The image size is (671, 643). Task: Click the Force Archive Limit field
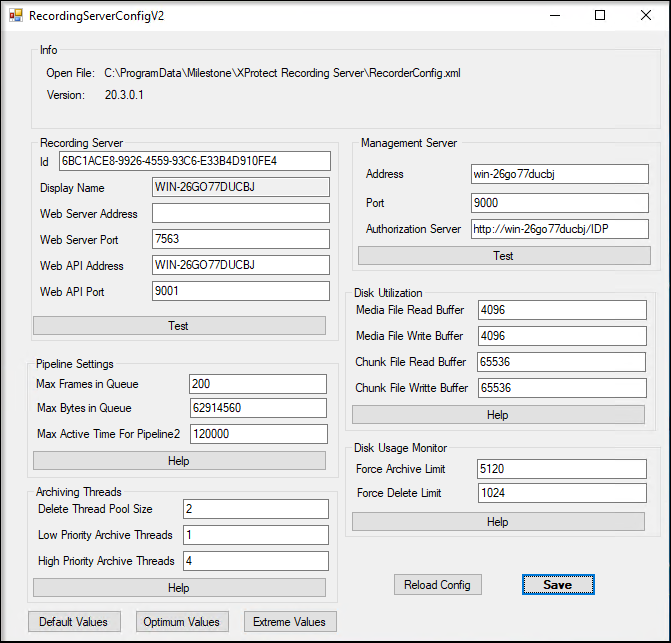(562, 469)
